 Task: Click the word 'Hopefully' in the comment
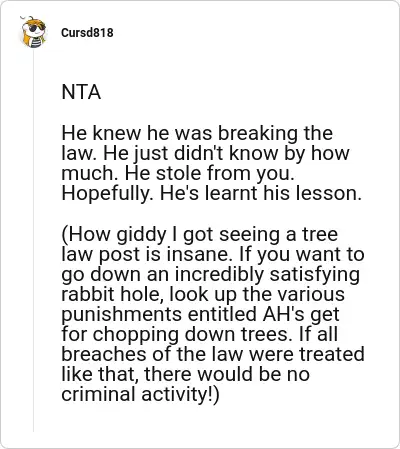click(x=106, y=194)
